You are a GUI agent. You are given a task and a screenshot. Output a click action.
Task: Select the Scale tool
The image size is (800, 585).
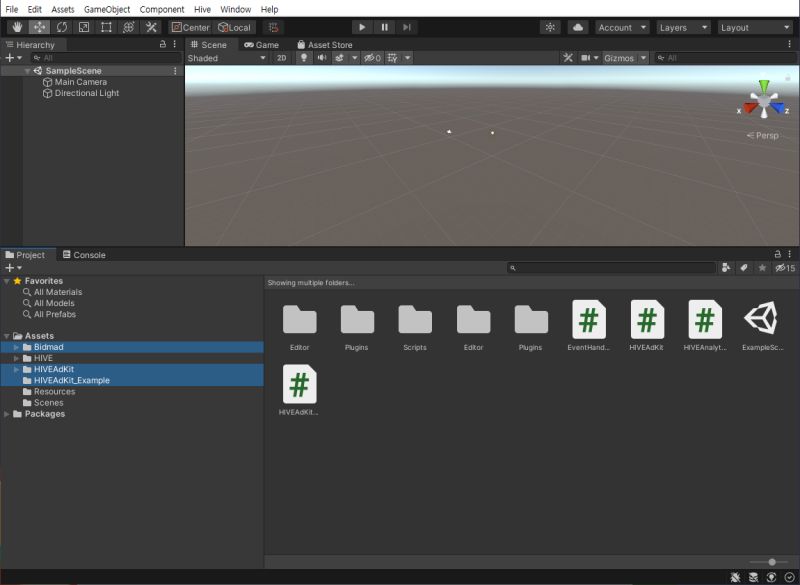pyautogui.click(x=84, y=28)
